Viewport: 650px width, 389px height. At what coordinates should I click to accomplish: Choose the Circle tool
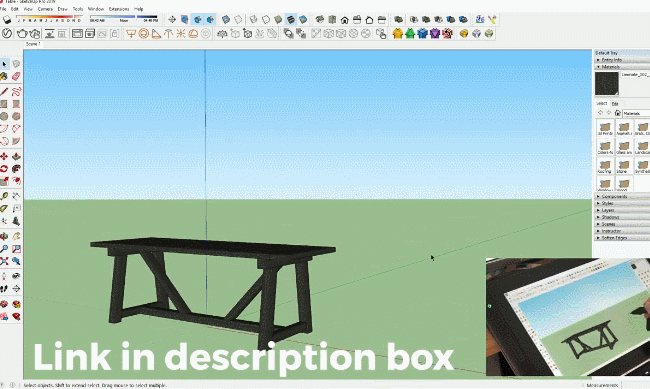pyautogui.click(x=4, y=116)
